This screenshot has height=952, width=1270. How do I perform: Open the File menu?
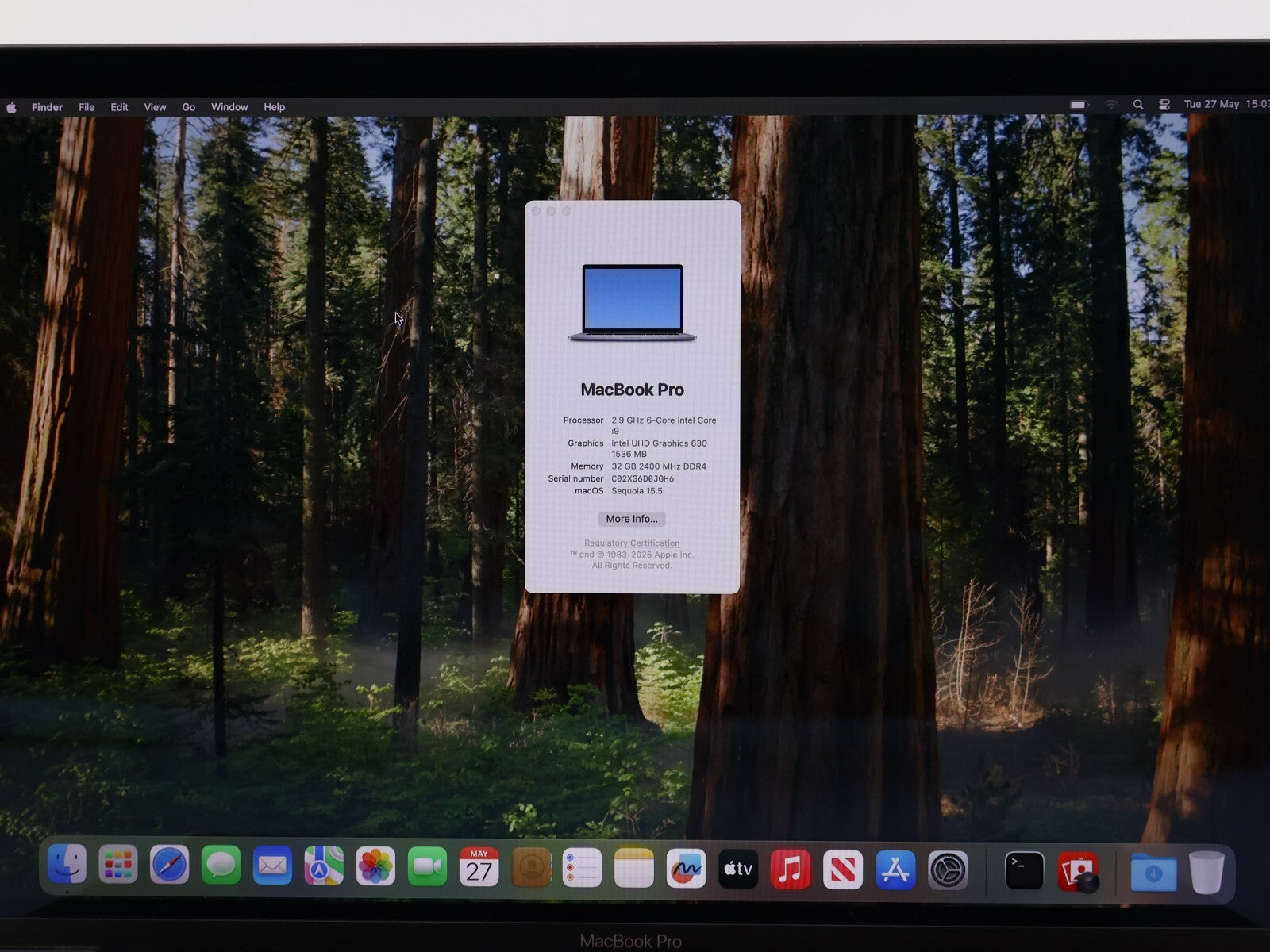(87, 107)
